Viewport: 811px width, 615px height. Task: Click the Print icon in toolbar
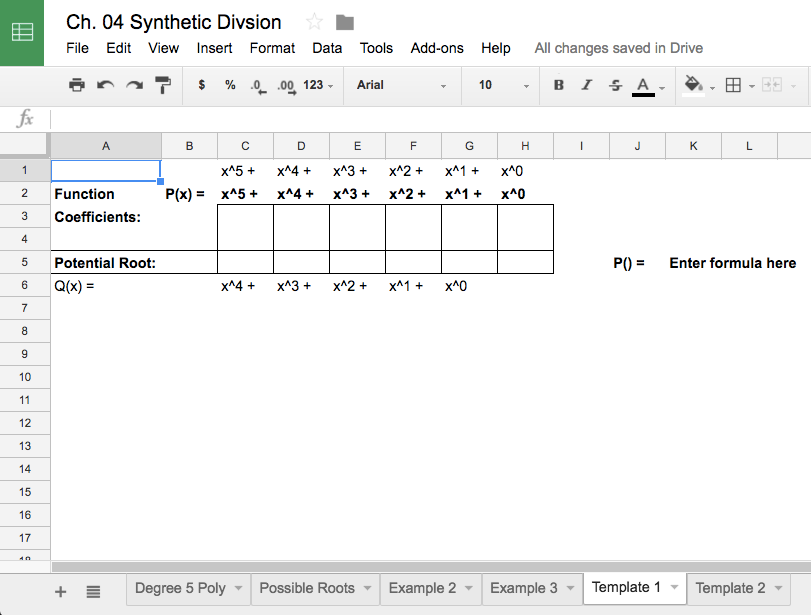tap(77, 85)
